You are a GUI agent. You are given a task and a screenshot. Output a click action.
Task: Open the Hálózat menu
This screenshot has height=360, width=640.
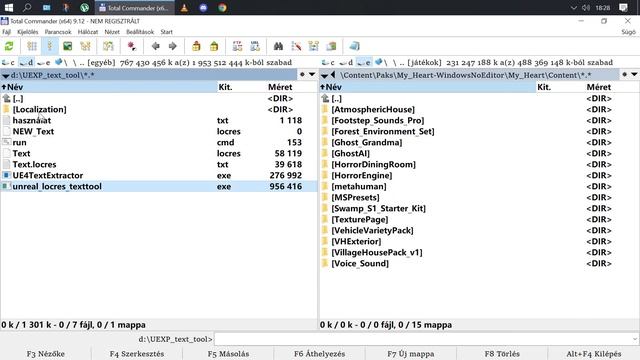click(x=88, y=32)
